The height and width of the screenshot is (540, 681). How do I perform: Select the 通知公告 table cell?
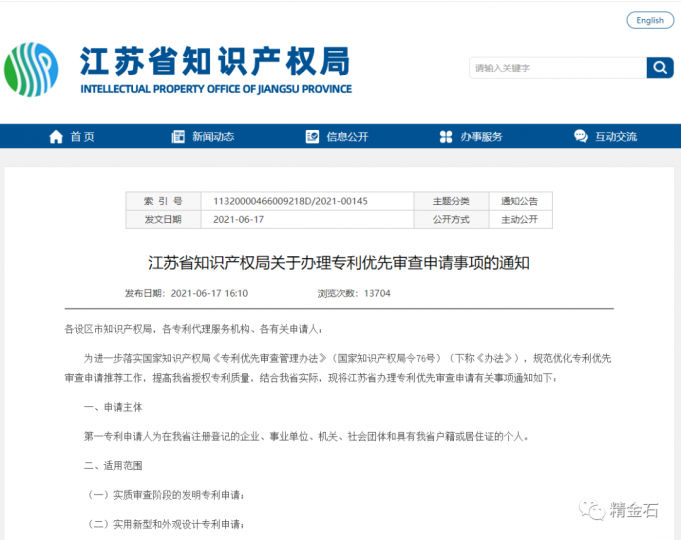coord(519,201)
